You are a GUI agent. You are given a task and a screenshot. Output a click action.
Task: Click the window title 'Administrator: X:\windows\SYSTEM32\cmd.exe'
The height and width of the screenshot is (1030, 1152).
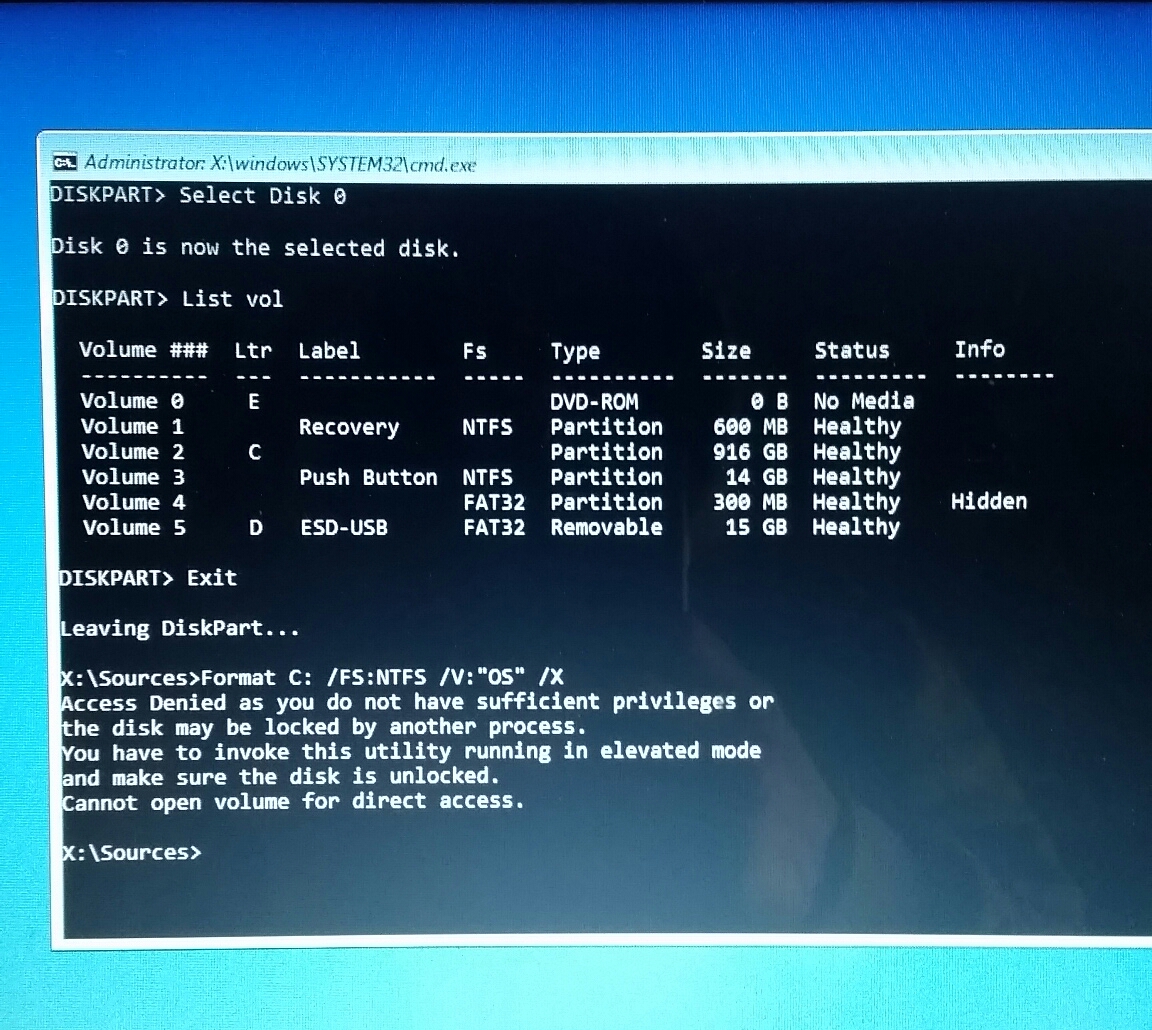pyautogui.click(x=280, y=163)
